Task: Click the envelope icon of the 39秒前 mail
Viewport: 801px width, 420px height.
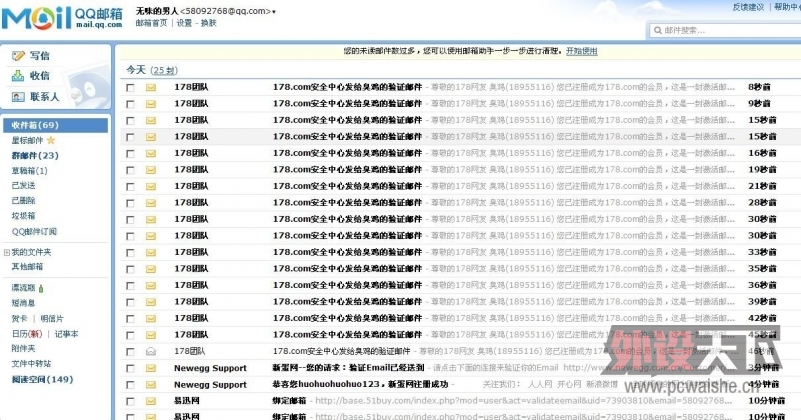Action: pyautogui.click(x=151, y=302)
